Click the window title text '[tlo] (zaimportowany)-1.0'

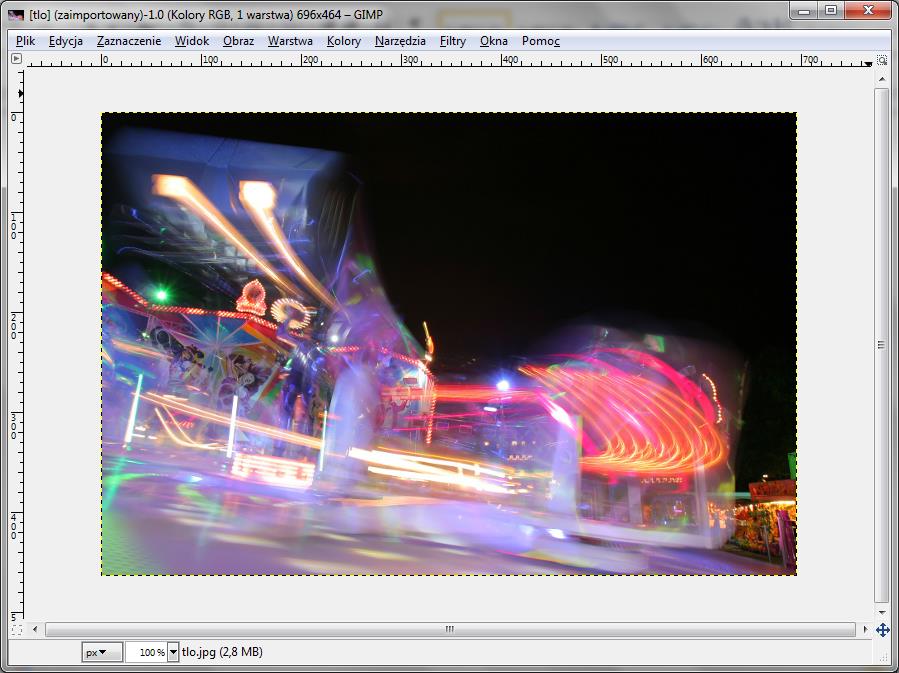96,15
